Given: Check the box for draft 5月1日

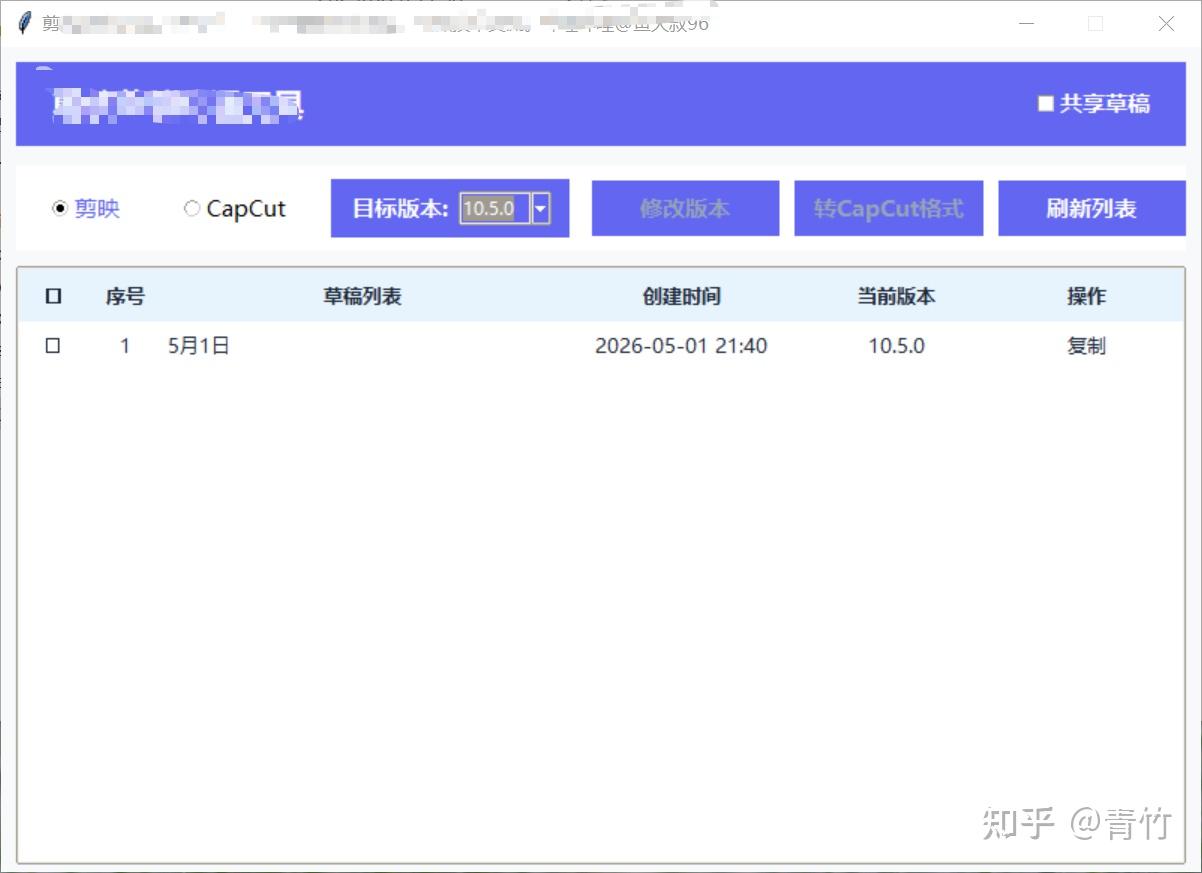Looking at the screenshot, I should pos(54,346).
